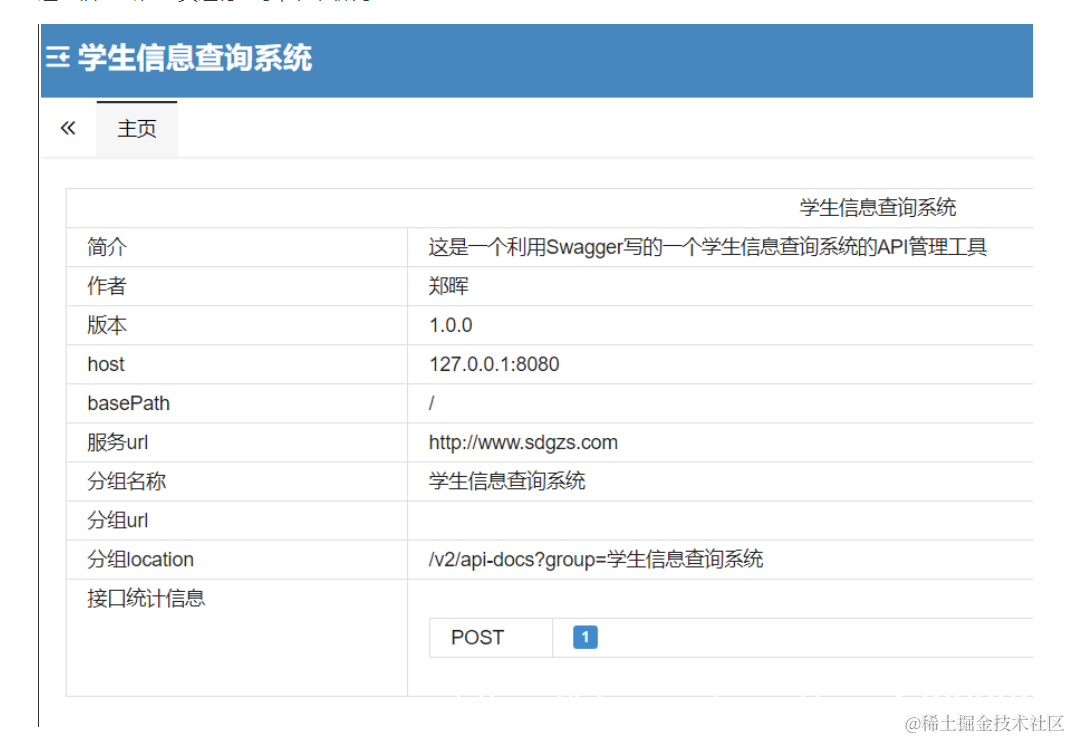Select the version value 1.0.0
1071x740 pixels.
[x=450, y=325]
